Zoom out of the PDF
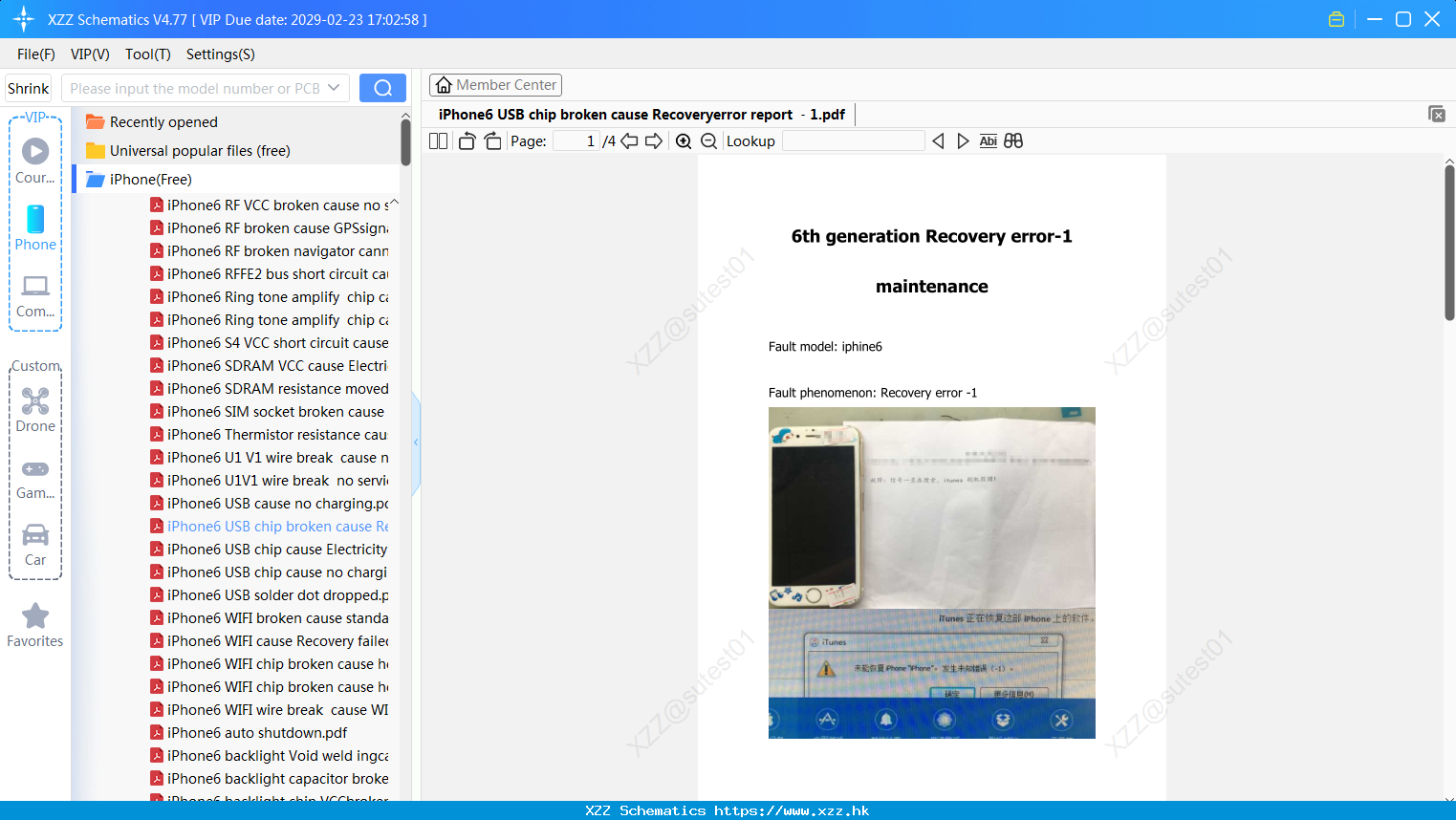This screenshot has width=1456, height=820. [708, 141]
